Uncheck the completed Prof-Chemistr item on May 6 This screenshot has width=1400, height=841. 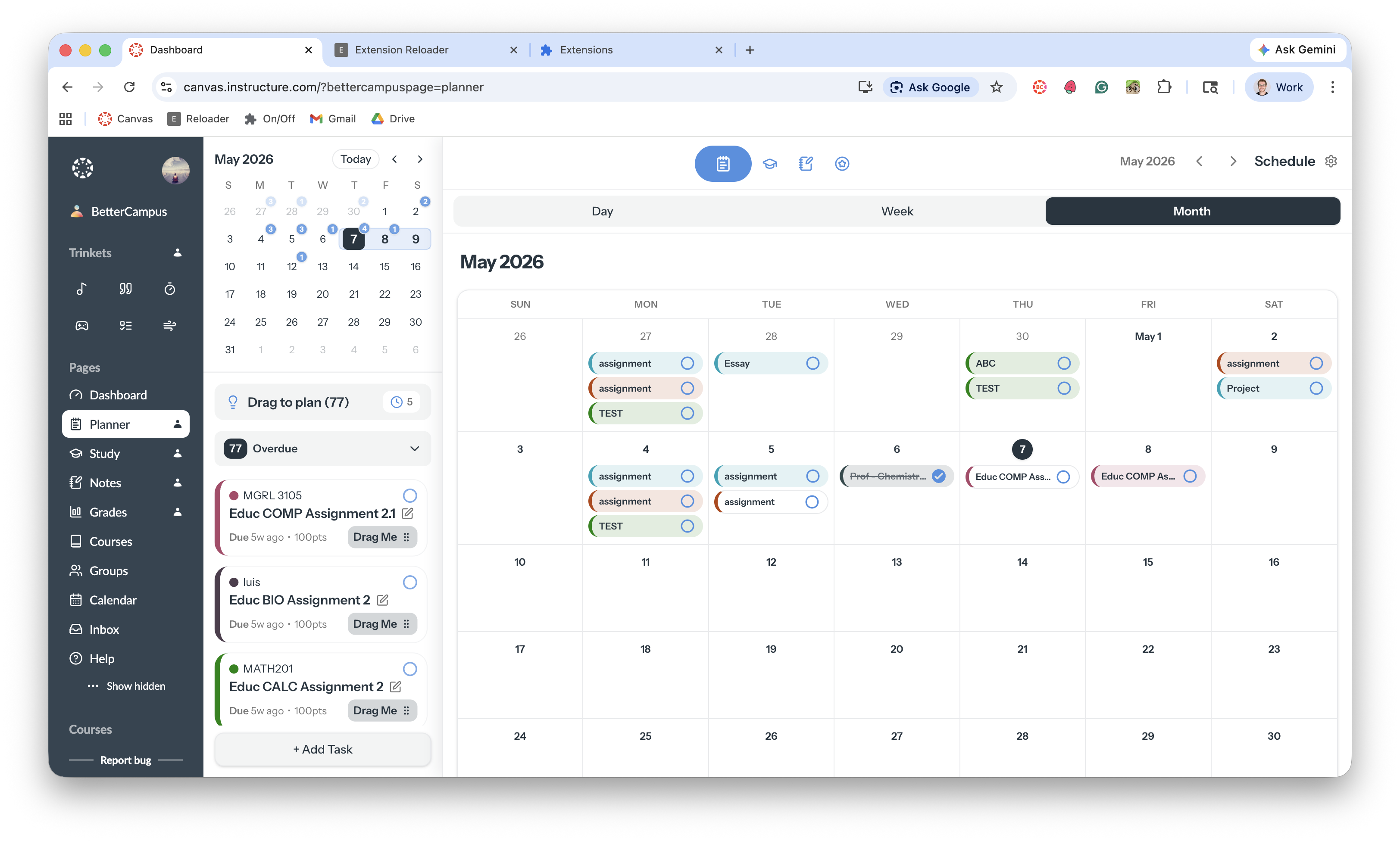click(939, 476)
